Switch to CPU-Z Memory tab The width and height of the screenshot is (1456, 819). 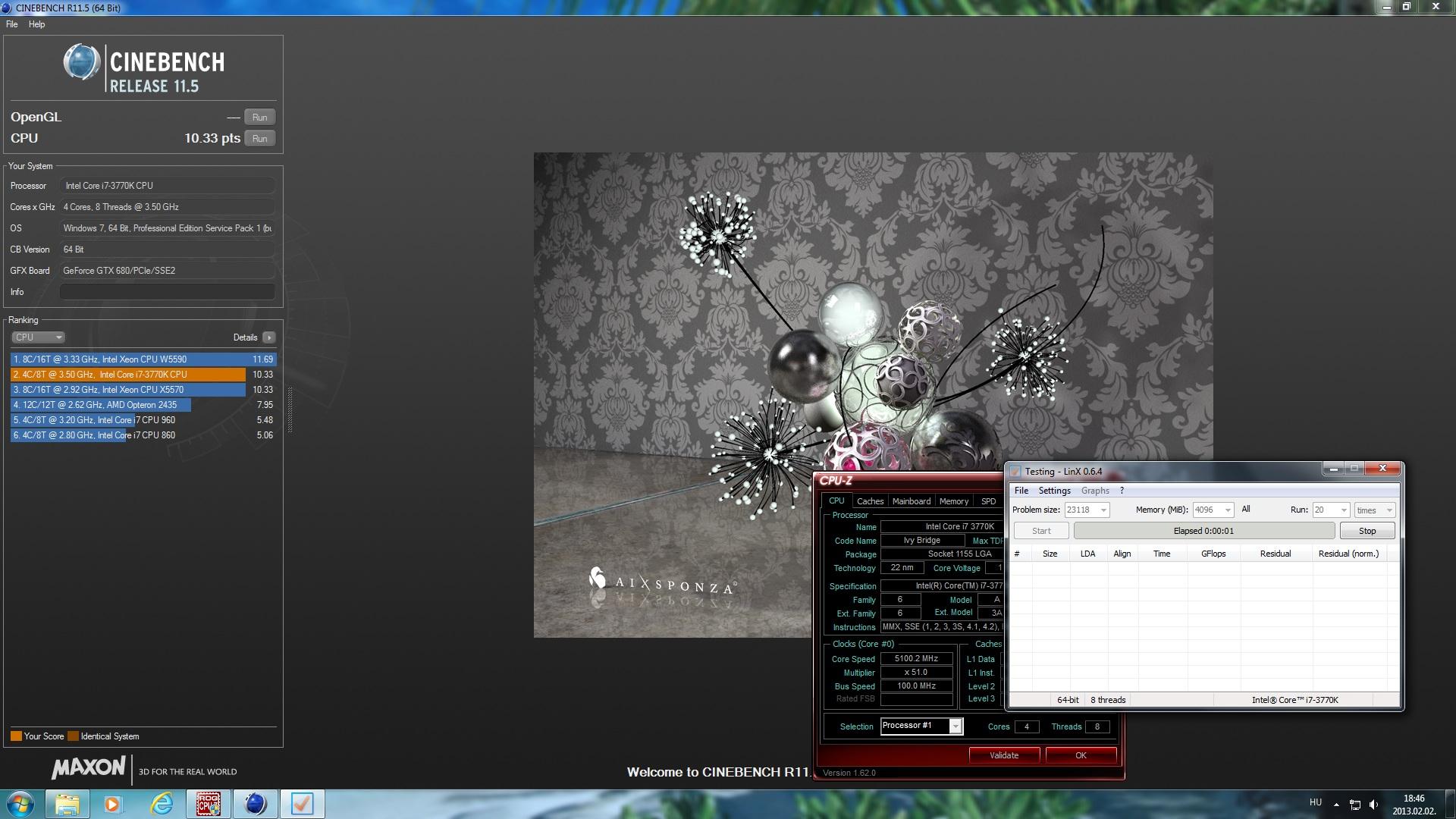click(x=954, y=501)
